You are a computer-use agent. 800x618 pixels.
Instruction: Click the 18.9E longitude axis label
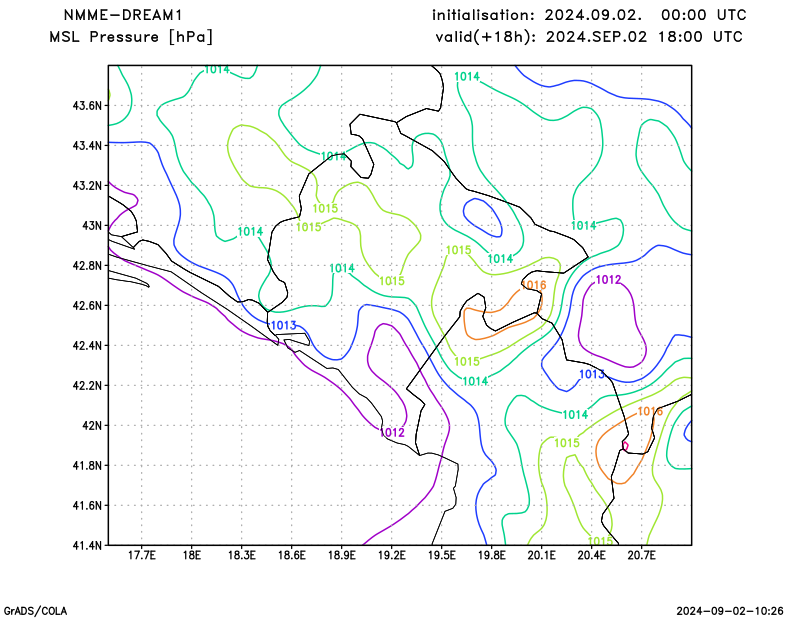[x=341, y=555]
